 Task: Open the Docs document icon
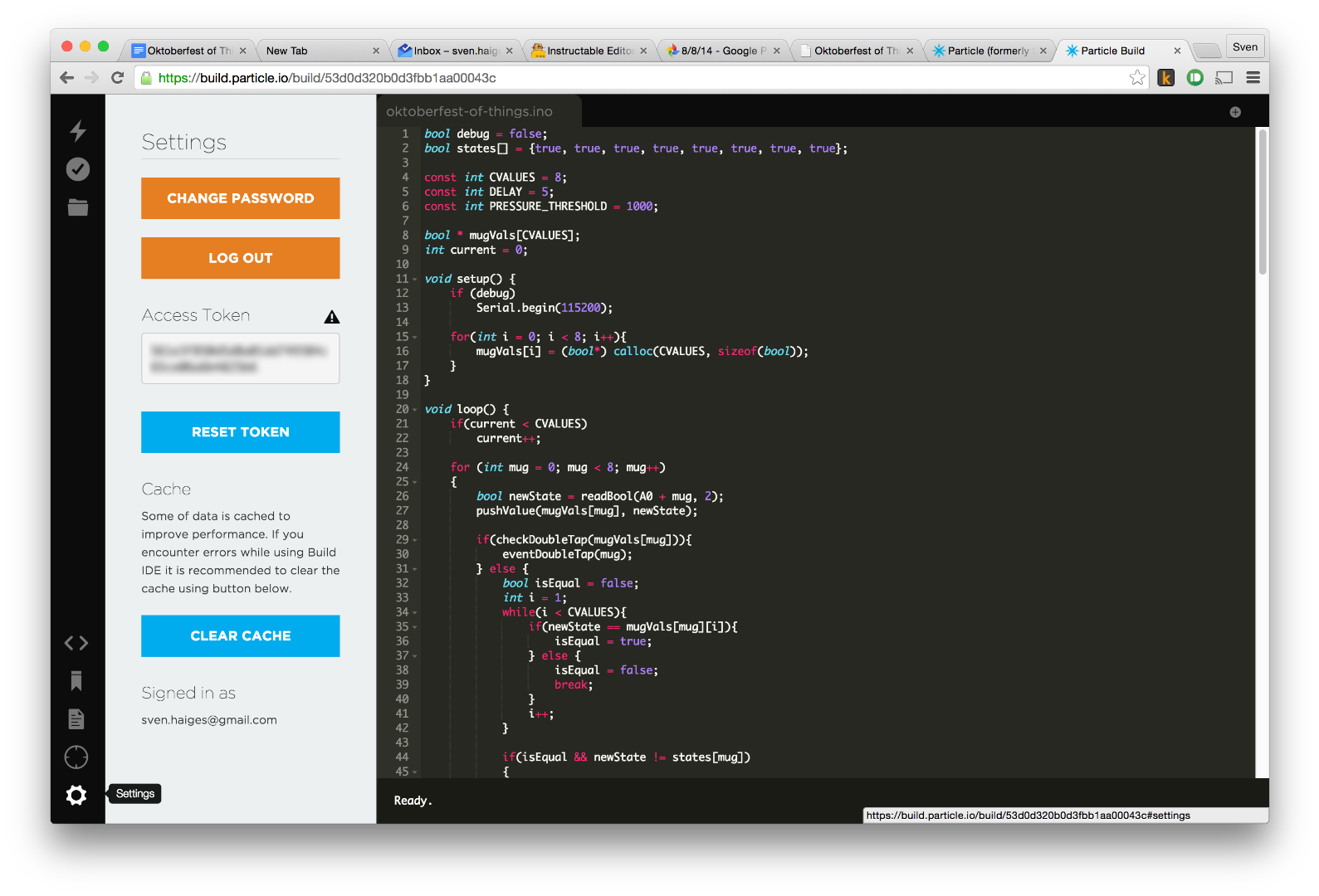click(x=76, y=719)
